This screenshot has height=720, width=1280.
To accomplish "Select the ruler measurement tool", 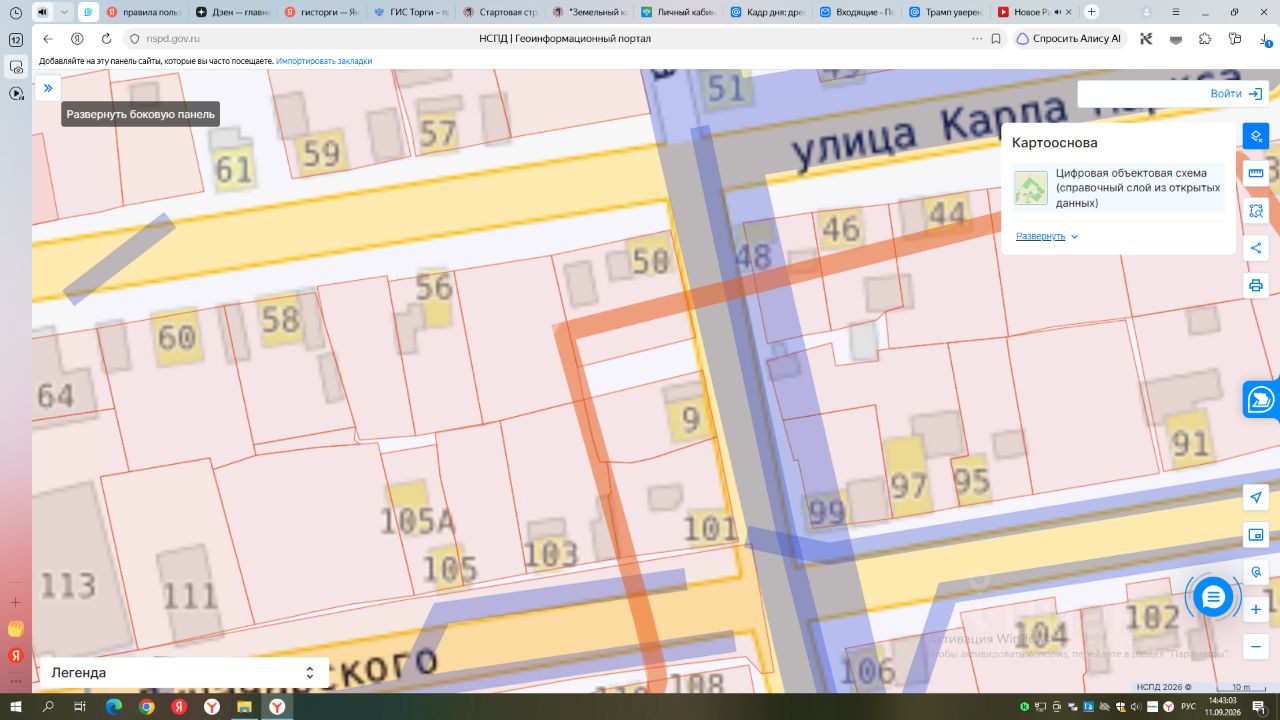I will 1256,173.
